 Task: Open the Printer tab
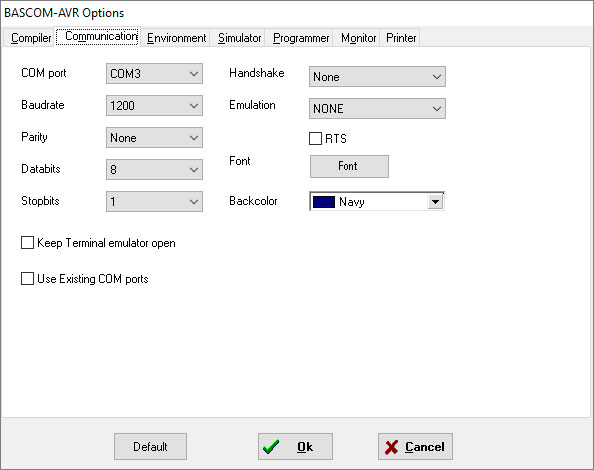pyautogui.click(x=401, y=38)
